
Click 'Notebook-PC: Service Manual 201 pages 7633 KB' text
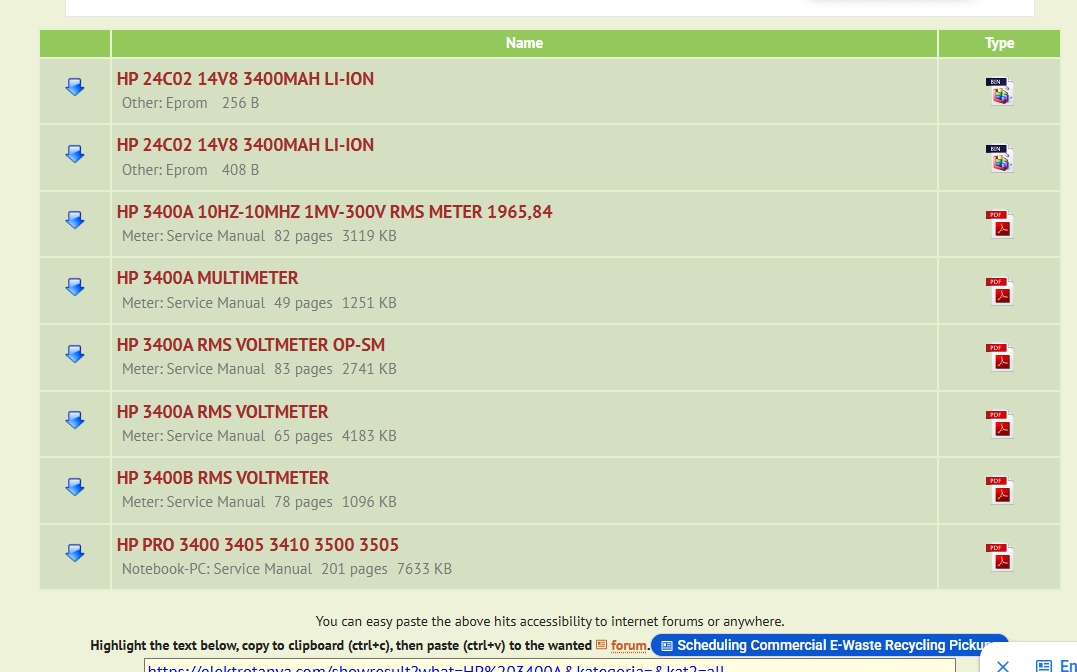click(x=286, y=569)
